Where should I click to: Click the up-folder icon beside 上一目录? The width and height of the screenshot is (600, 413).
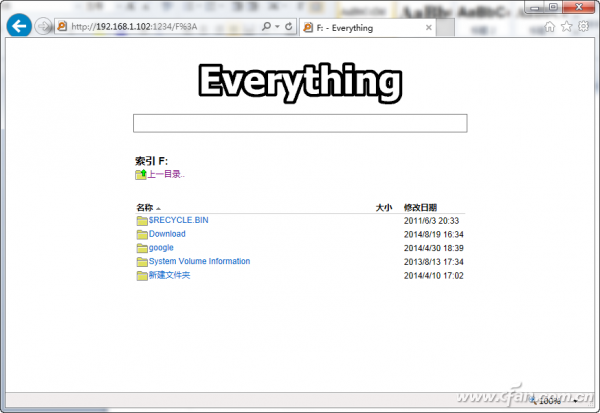pyautogui.click(x=141, y=174)
